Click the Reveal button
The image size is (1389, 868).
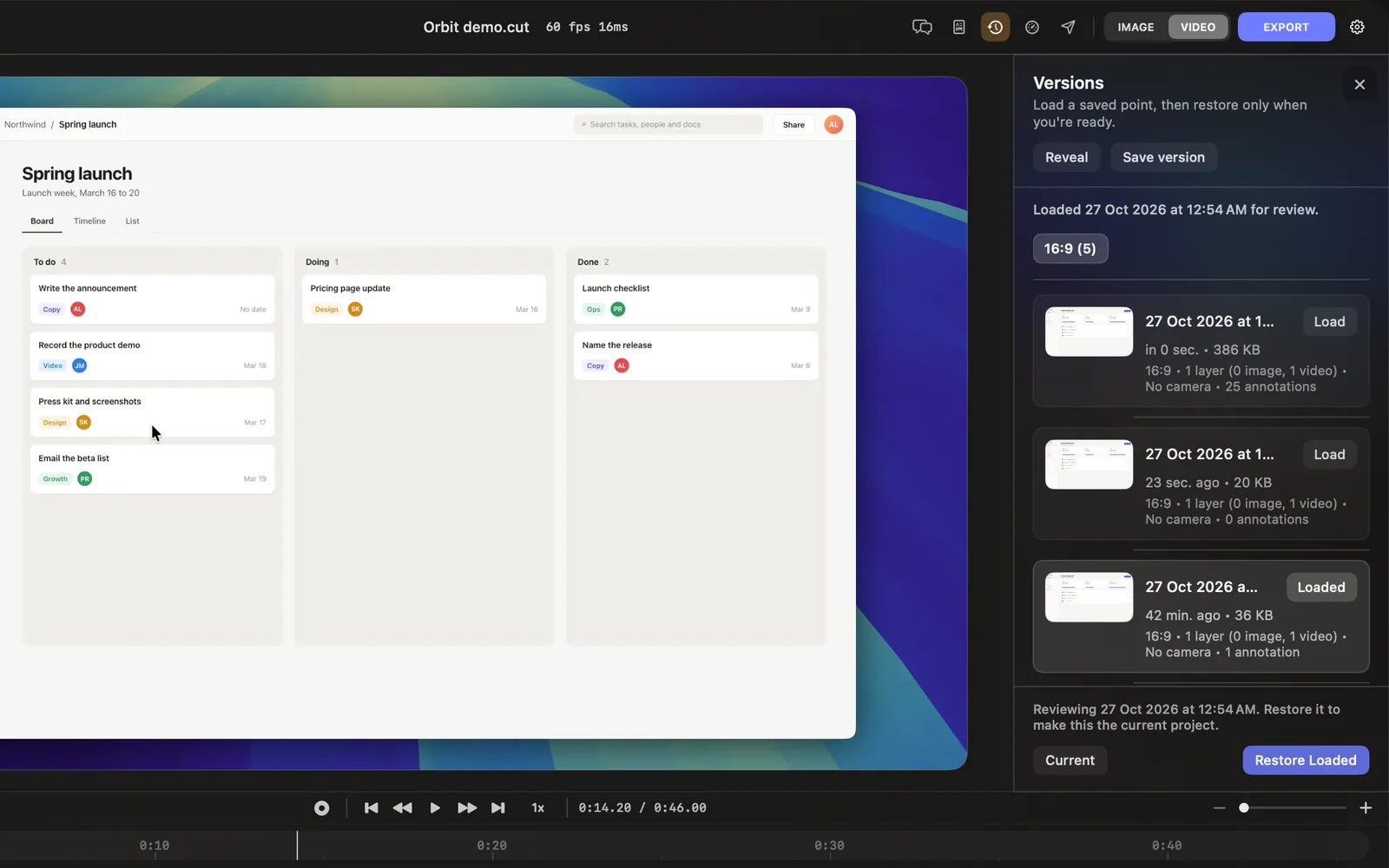point(1067,157)
